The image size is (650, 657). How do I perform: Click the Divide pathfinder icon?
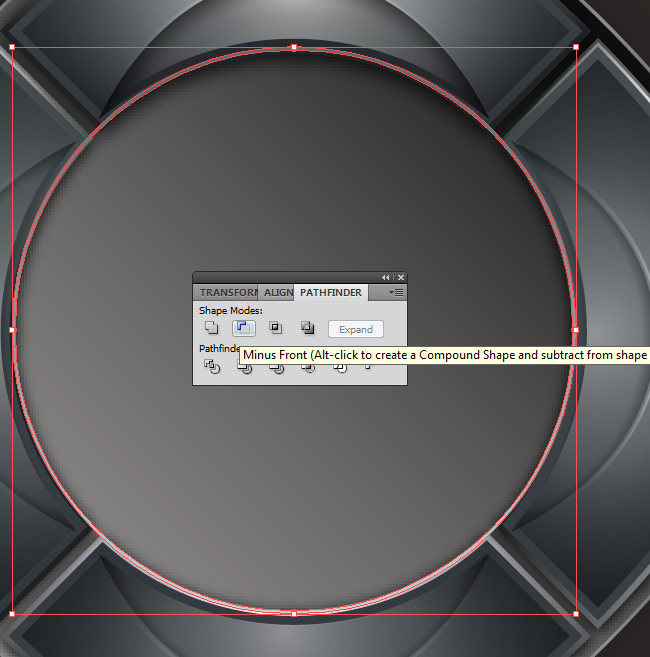211,367
